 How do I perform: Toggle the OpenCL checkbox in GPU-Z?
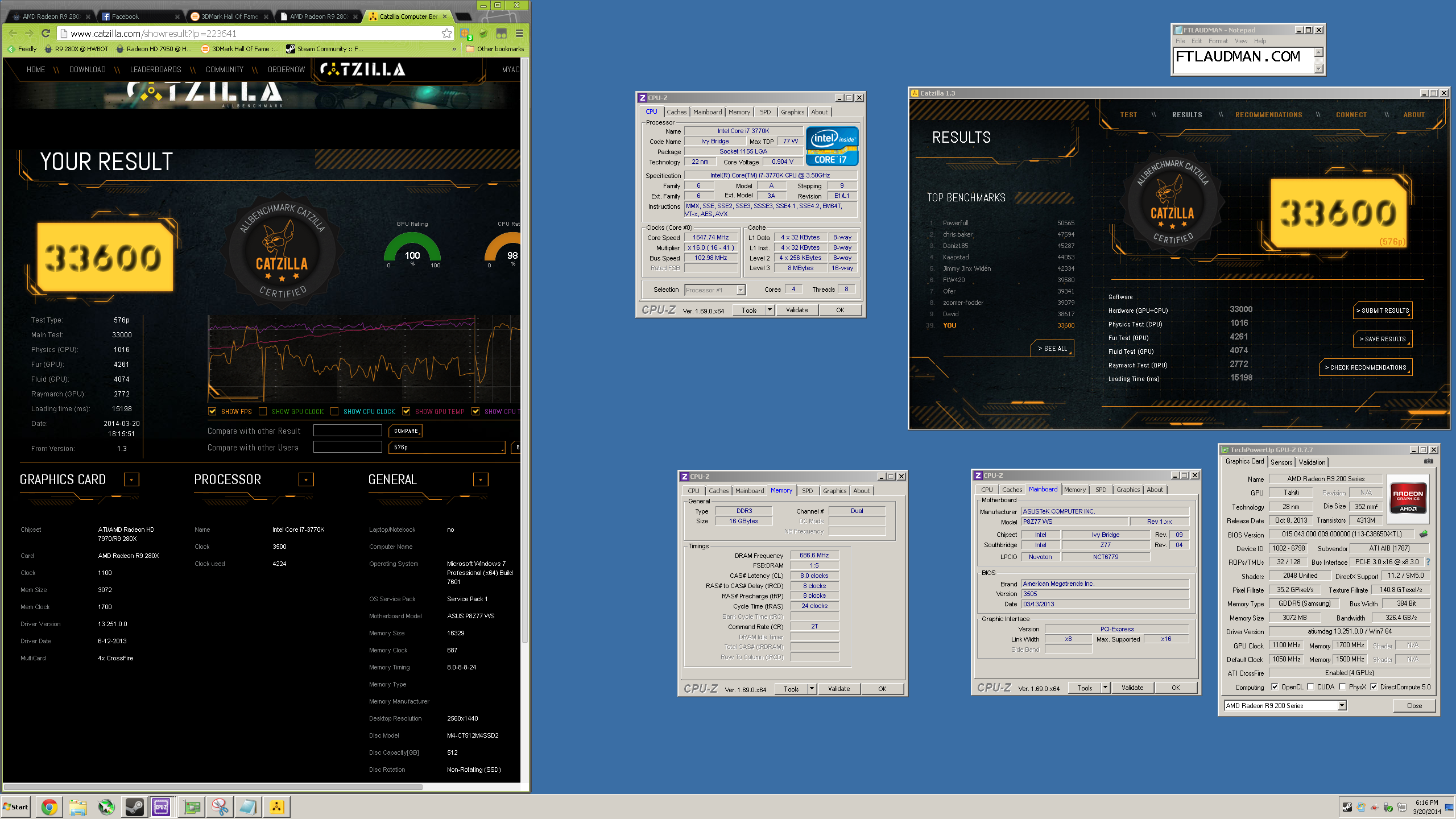coord(1275,686)
